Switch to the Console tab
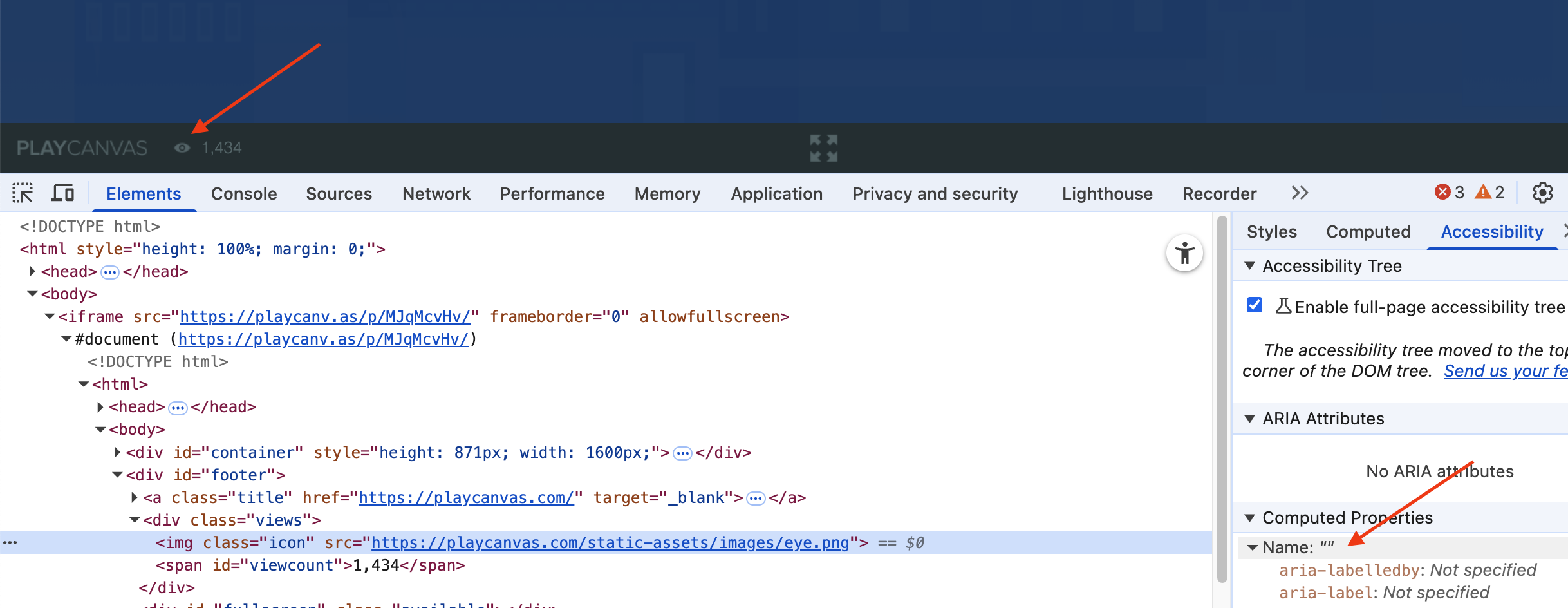 coord(244,194)
